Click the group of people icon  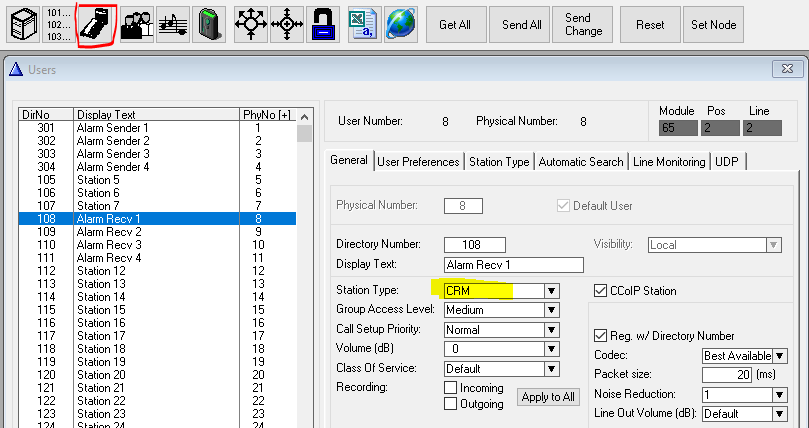[136, 24]
